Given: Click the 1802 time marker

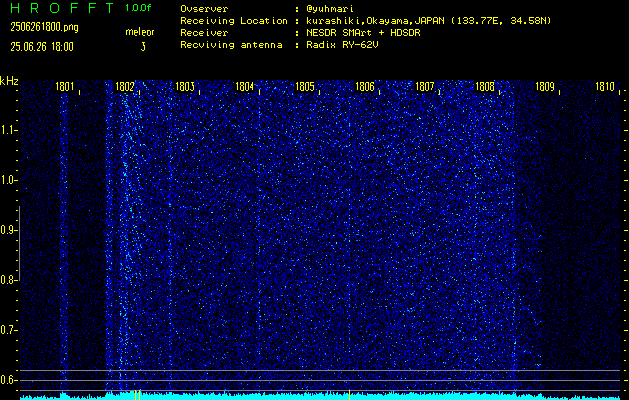Looking at the screenshot, I should pos(125,87).
